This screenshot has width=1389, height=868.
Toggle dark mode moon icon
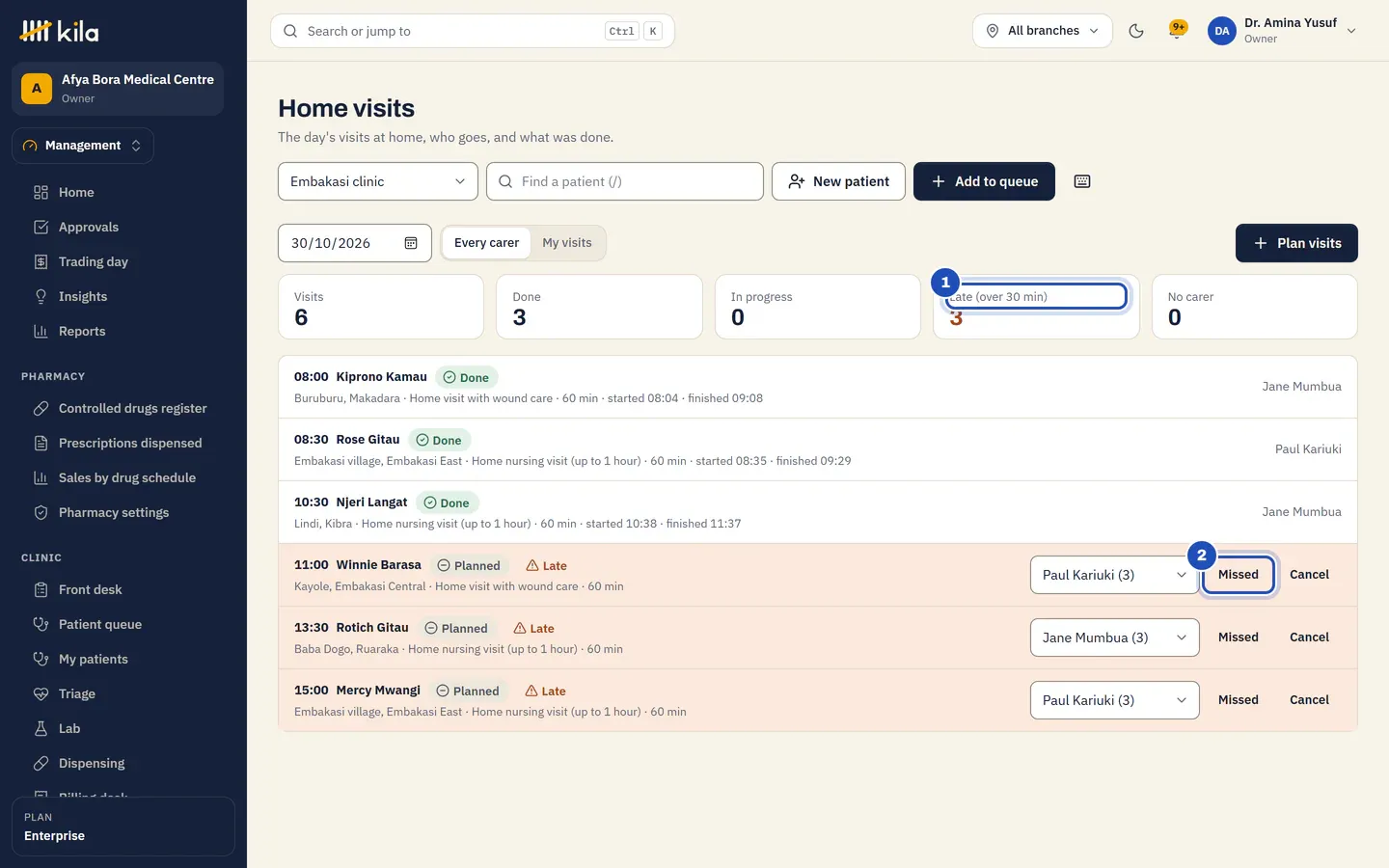click(1136, 31)
